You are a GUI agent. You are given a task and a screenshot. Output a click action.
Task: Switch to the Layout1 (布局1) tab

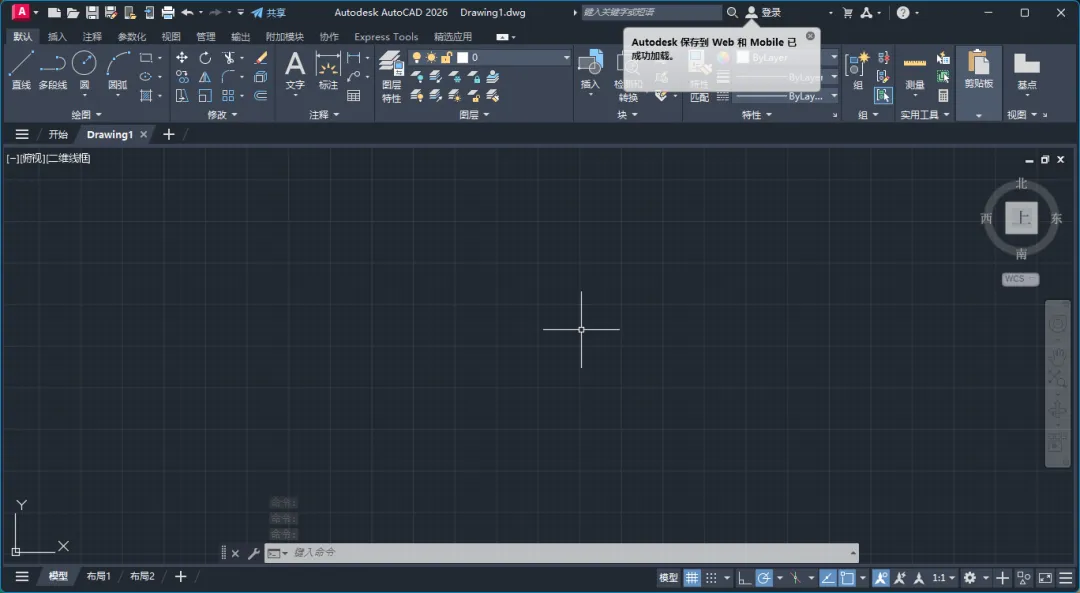tap(98, 576)
